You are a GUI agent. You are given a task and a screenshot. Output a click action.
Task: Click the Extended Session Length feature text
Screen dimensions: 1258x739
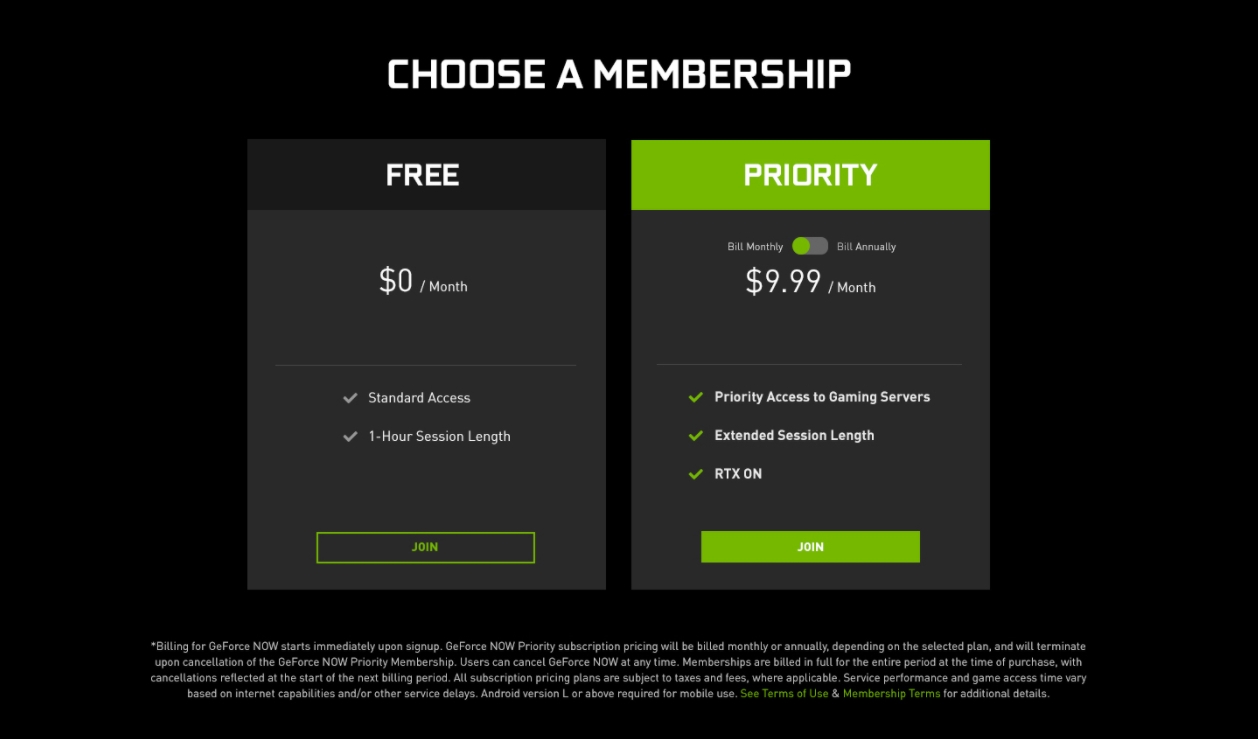tap(794, 436)
